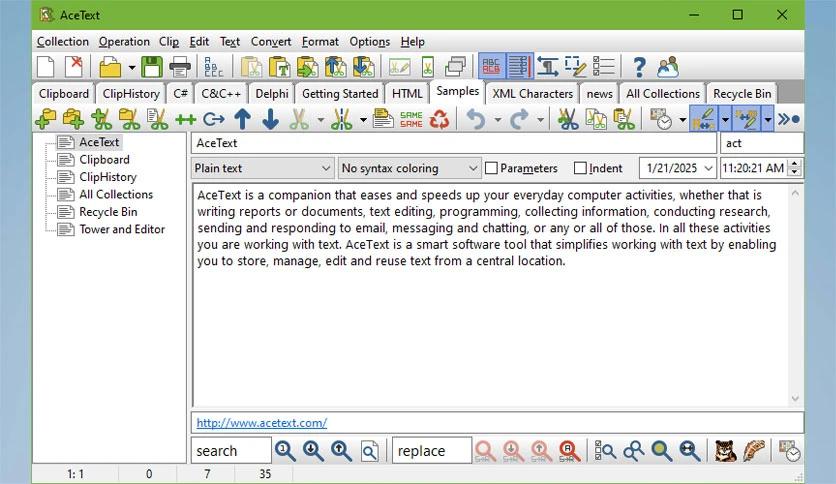This screenshot has height=484, width=836.
Task: Click the help question mark icon
Action: [639, 67]
